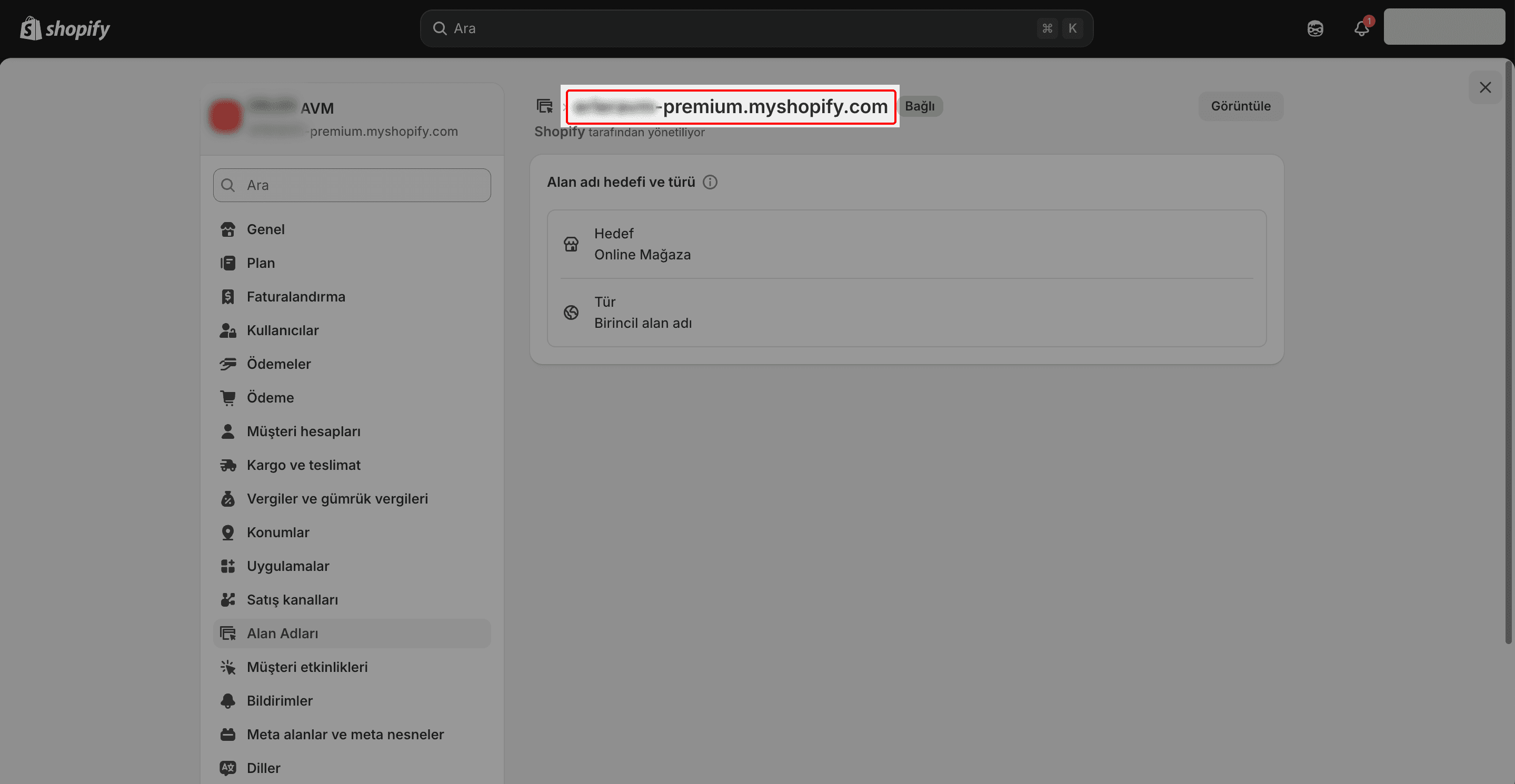Image resolution: width=1515 pixels, height=784 pixels.
Task: Click the domains breadcrumb icon
Action: (x=545, y=106)
